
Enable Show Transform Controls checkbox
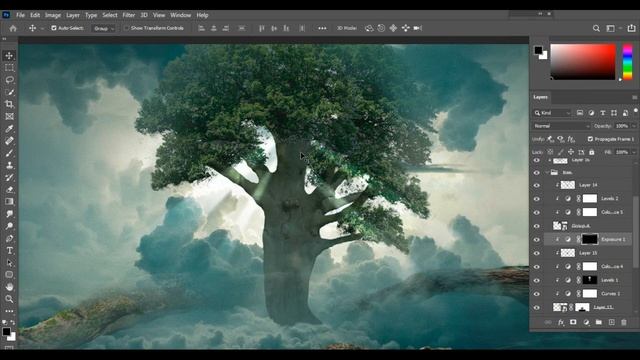126,28
